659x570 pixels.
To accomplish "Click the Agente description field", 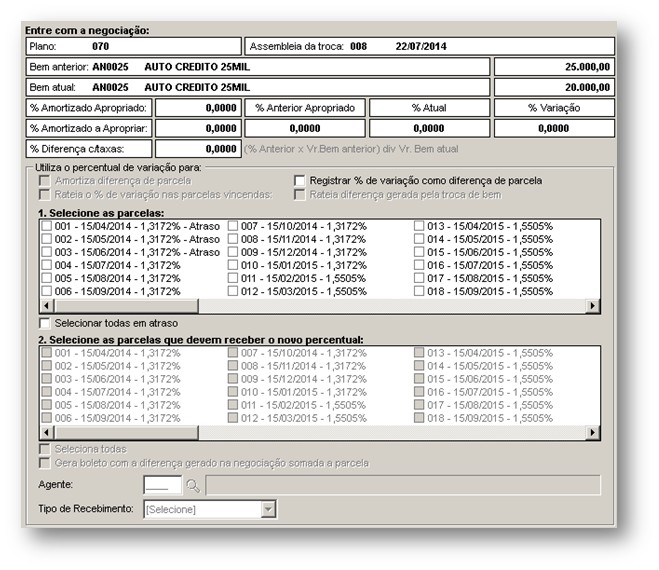I will (x=403, y=485).
